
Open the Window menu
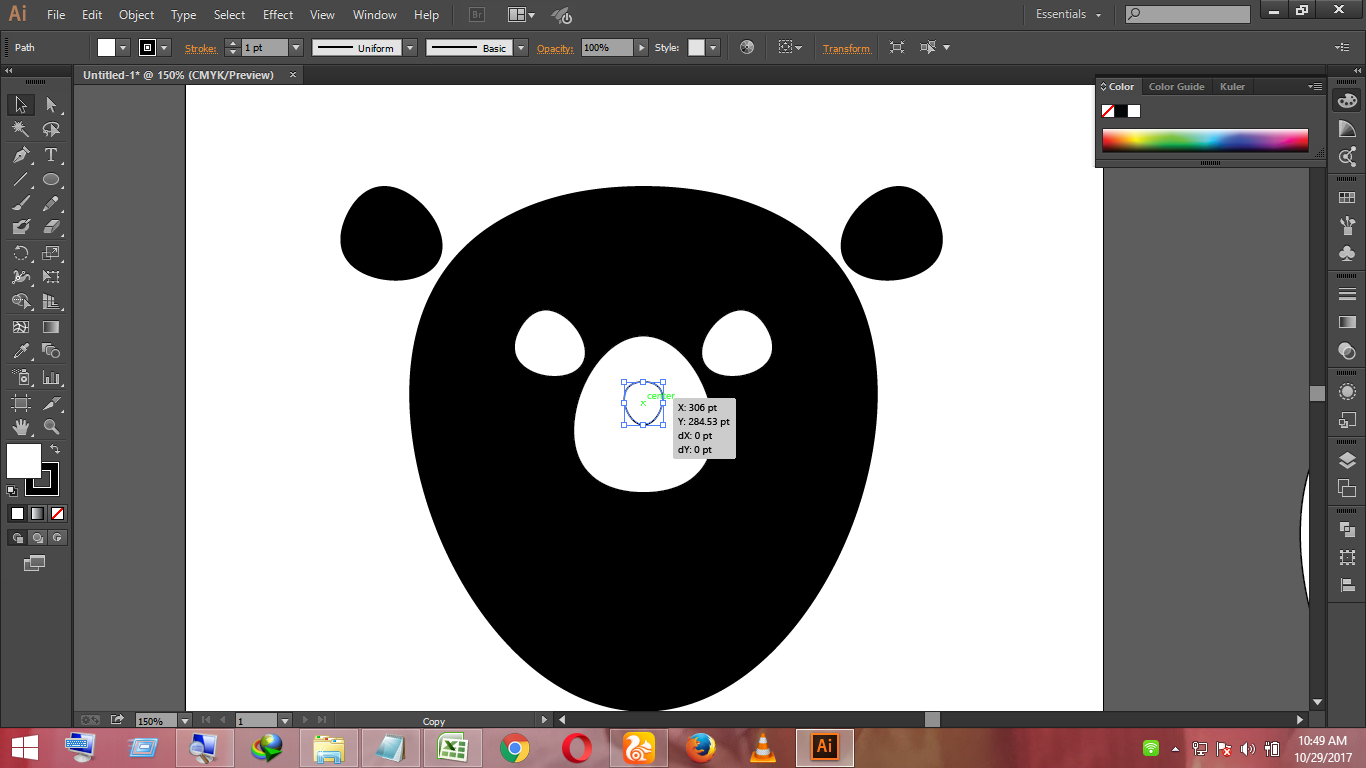click(375, 15)
